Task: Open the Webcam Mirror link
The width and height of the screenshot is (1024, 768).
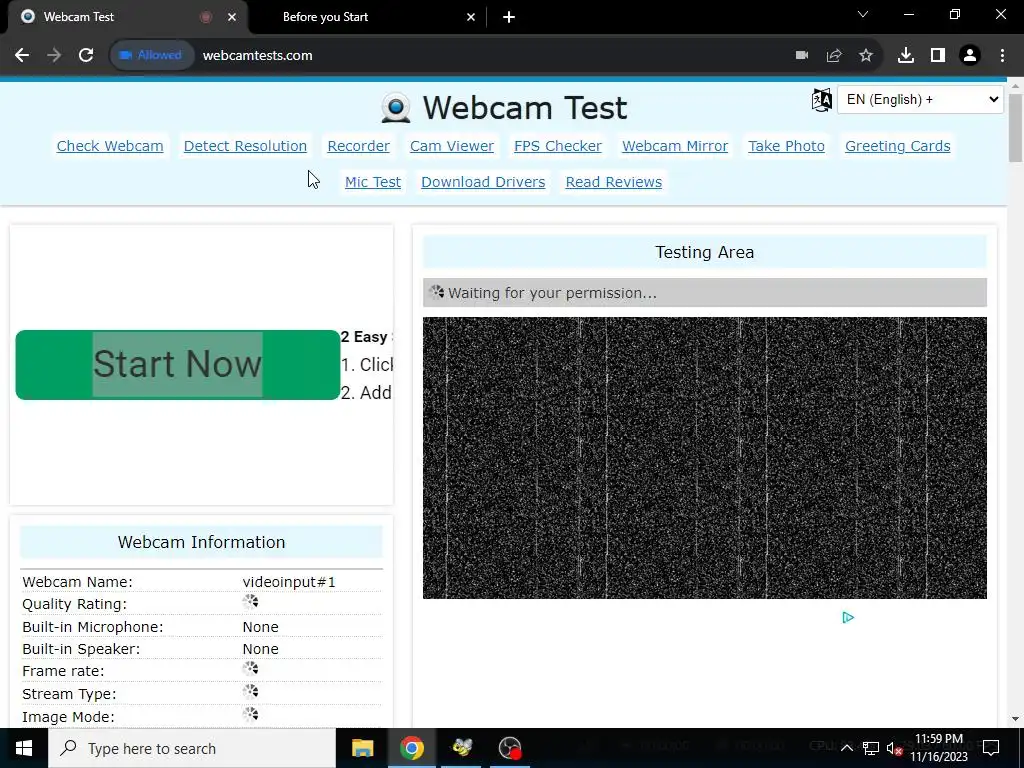Action: tap(675, 146)
